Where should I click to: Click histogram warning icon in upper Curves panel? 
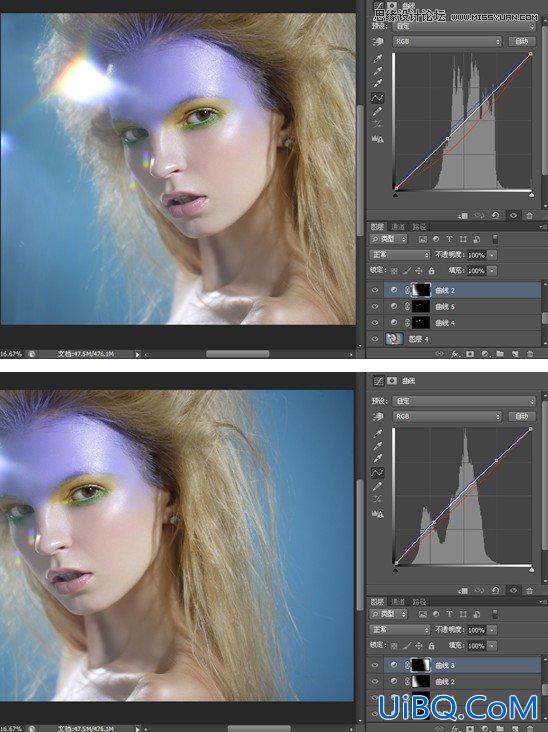[x=377, y=139]
